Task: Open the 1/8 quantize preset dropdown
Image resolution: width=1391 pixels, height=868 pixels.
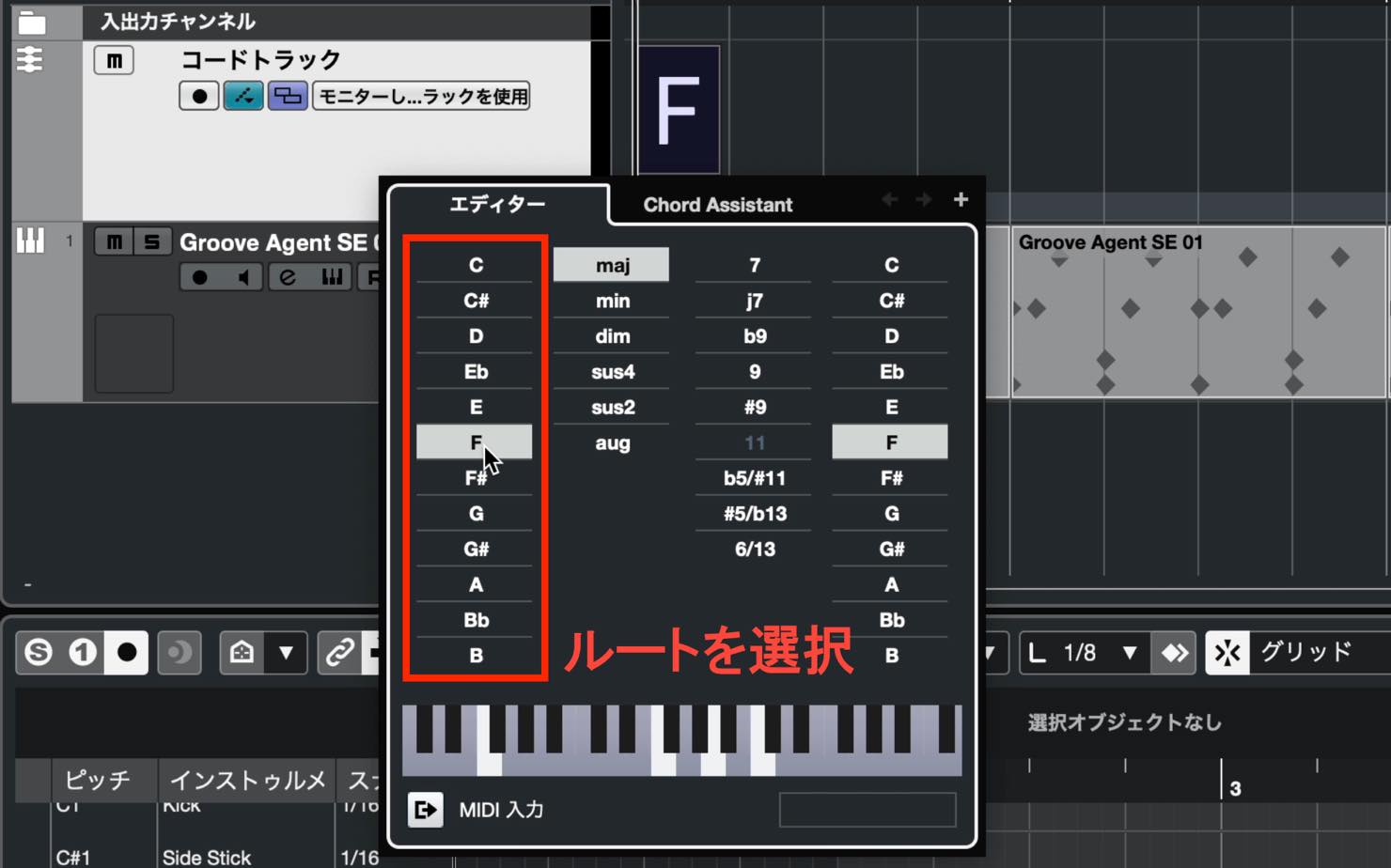Action: (x=1084, y=653)
